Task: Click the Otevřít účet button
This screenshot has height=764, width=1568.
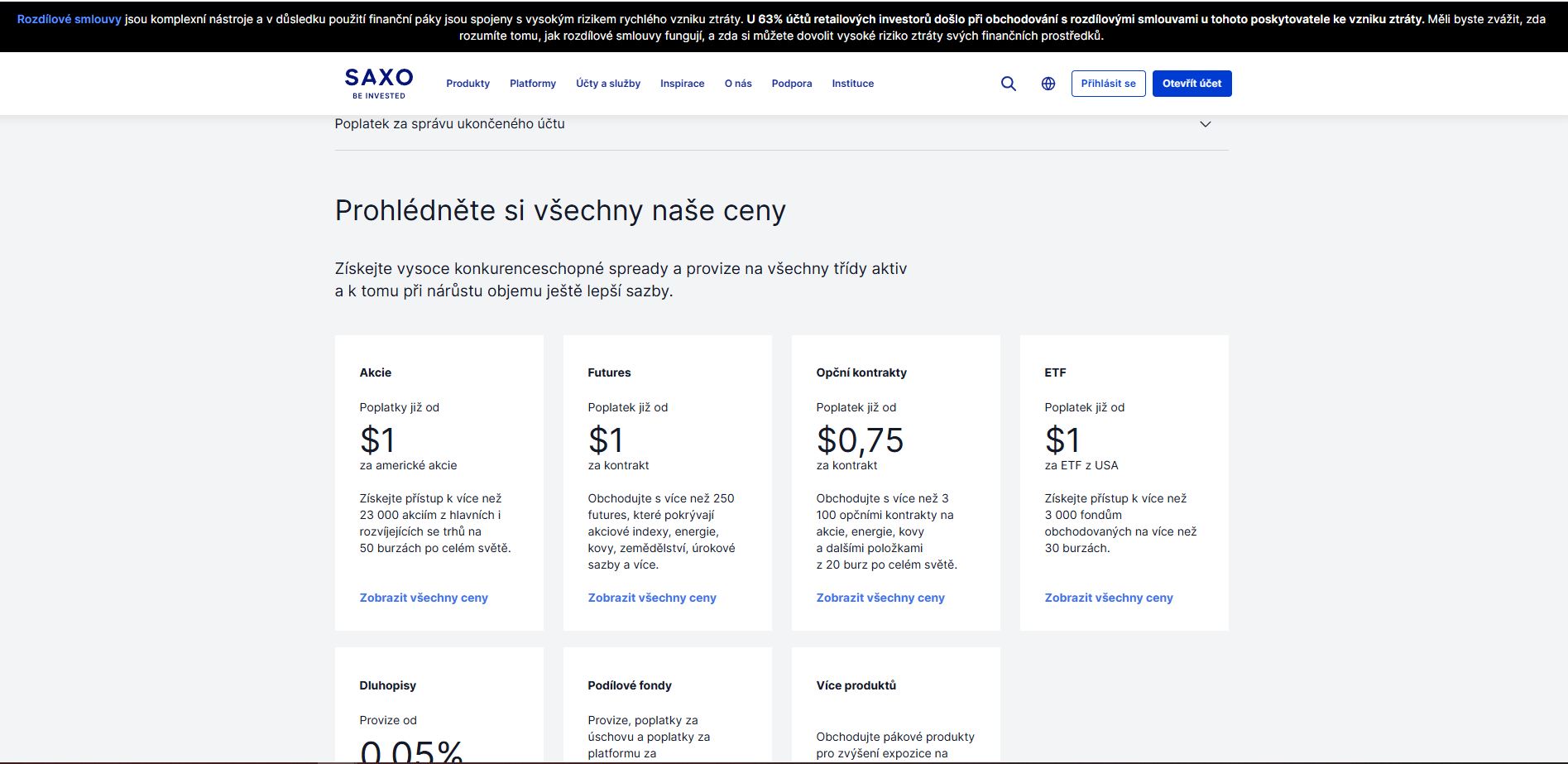Action: 1192,84
